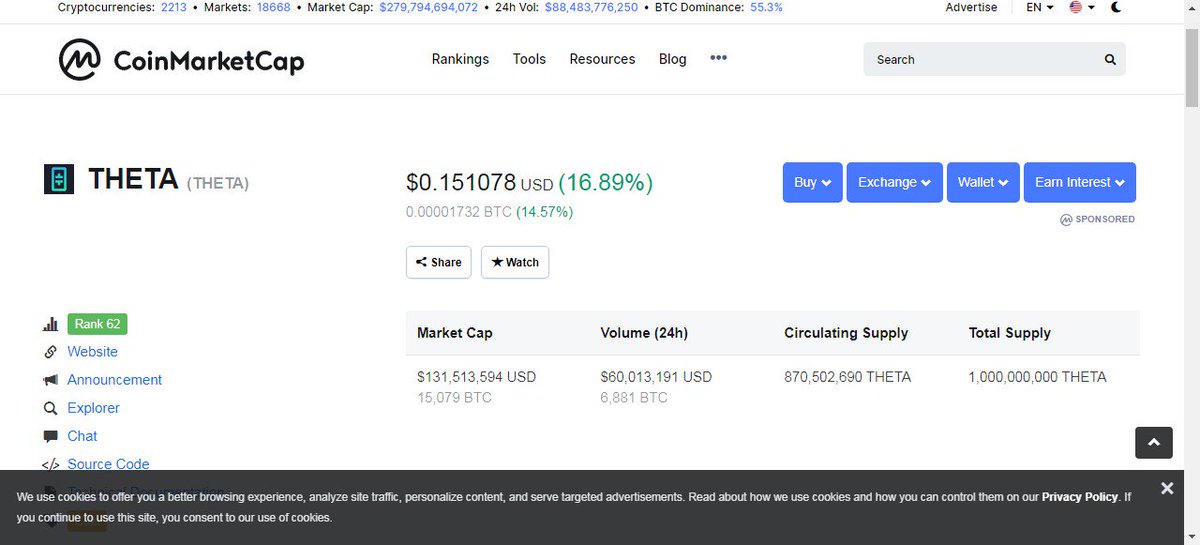Expand the Buy dropdown
The image size is (1200, 545).
(x=812, y=182)
